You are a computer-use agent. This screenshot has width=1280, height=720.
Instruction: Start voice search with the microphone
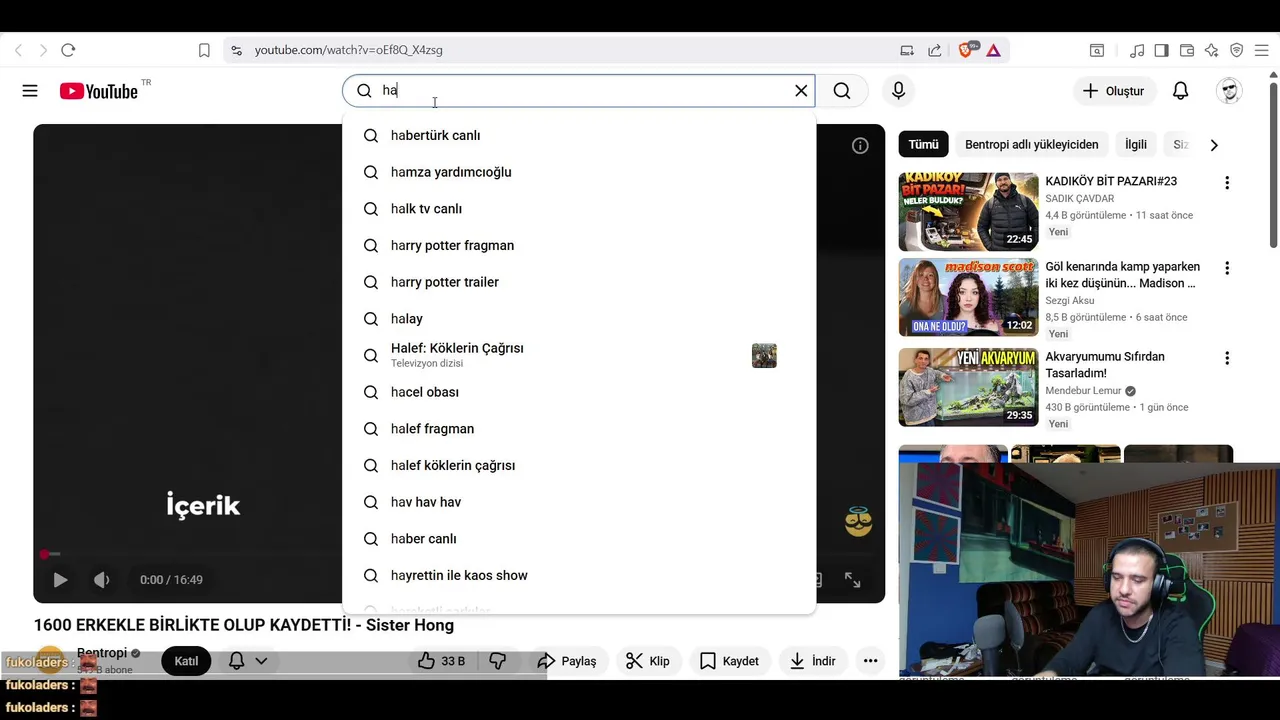[898, 91]
